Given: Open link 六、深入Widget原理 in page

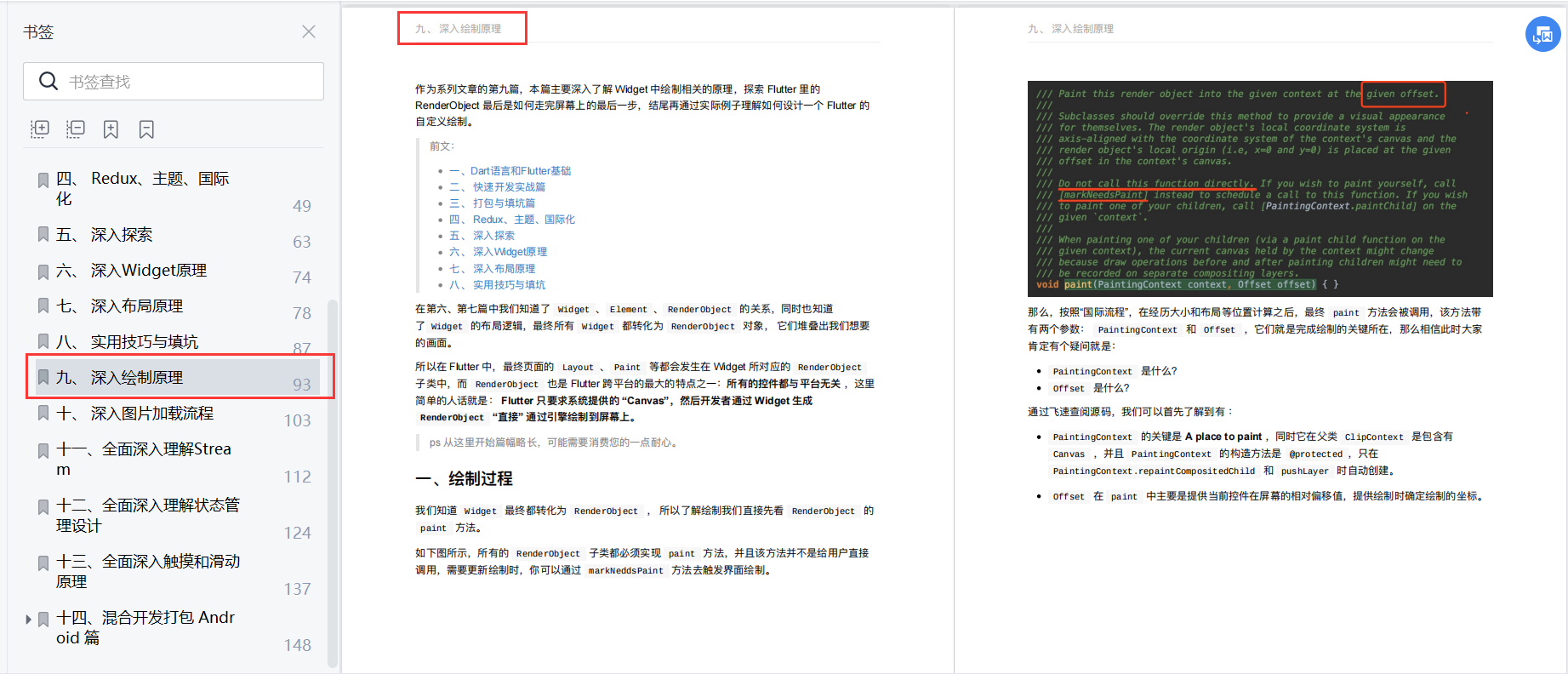Looking at the screenshot, I should pyautogui.click(x=499, y=252).
